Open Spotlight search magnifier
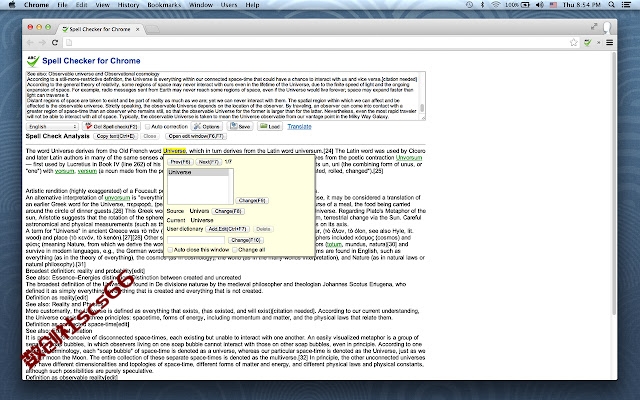Image resolution: width=640 pixels, height=400 pixels. point(611,5)
